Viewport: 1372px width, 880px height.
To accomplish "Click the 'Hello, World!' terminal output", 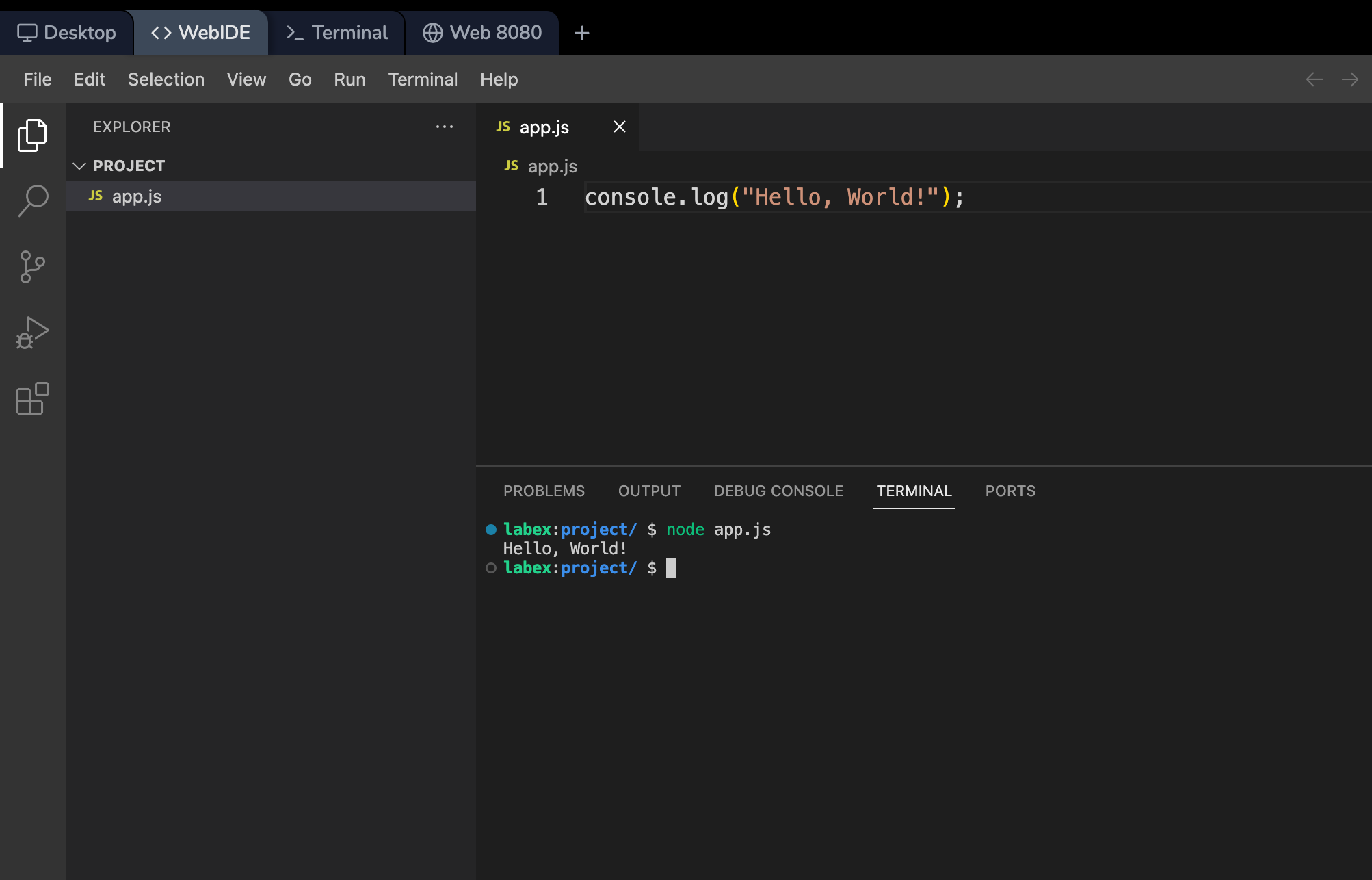I will 565,549.
